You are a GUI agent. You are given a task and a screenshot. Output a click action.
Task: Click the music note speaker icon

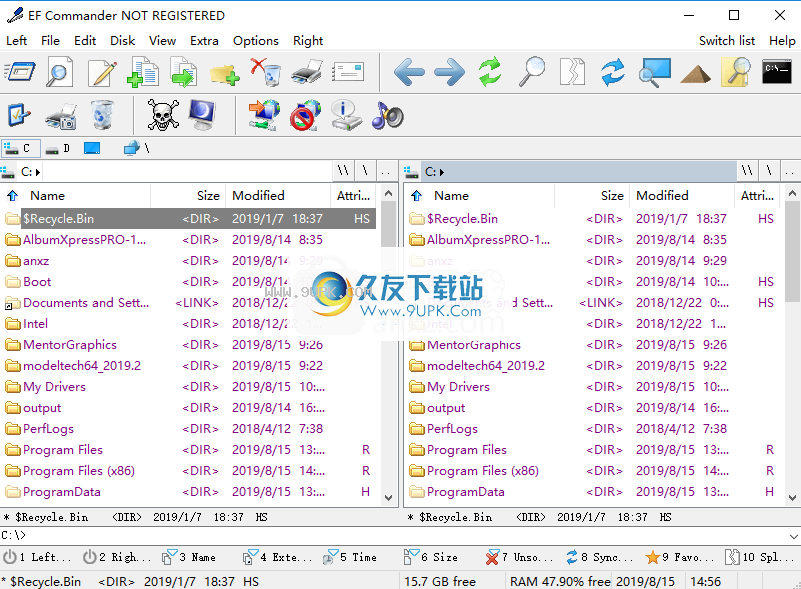388,115
